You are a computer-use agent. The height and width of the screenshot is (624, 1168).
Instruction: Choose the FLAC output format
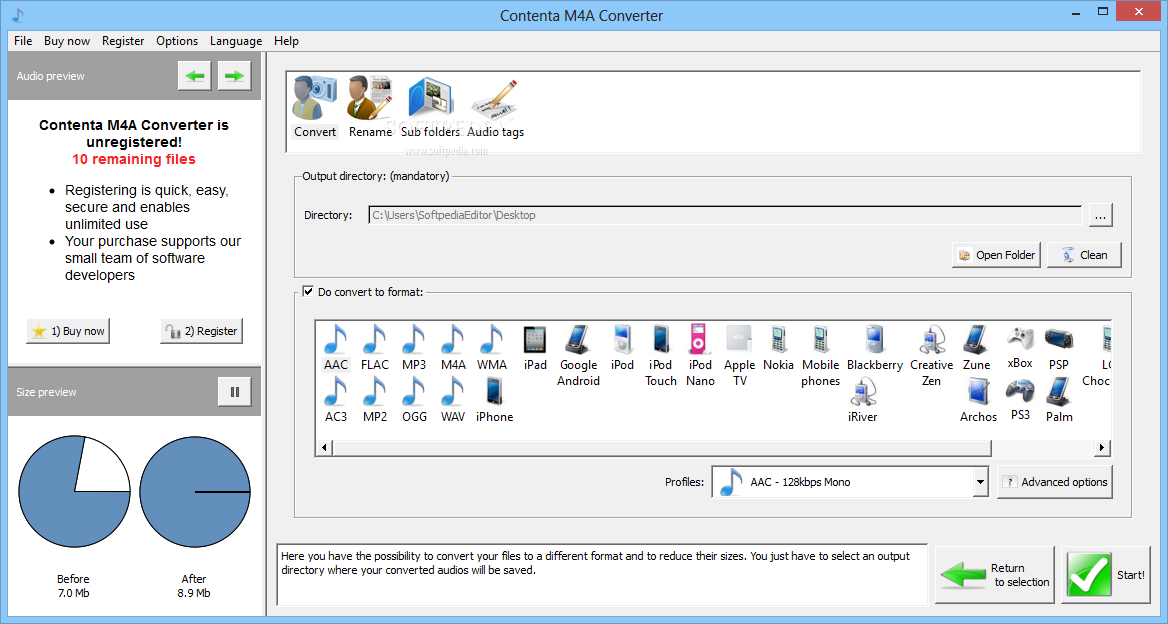point(375,348)
